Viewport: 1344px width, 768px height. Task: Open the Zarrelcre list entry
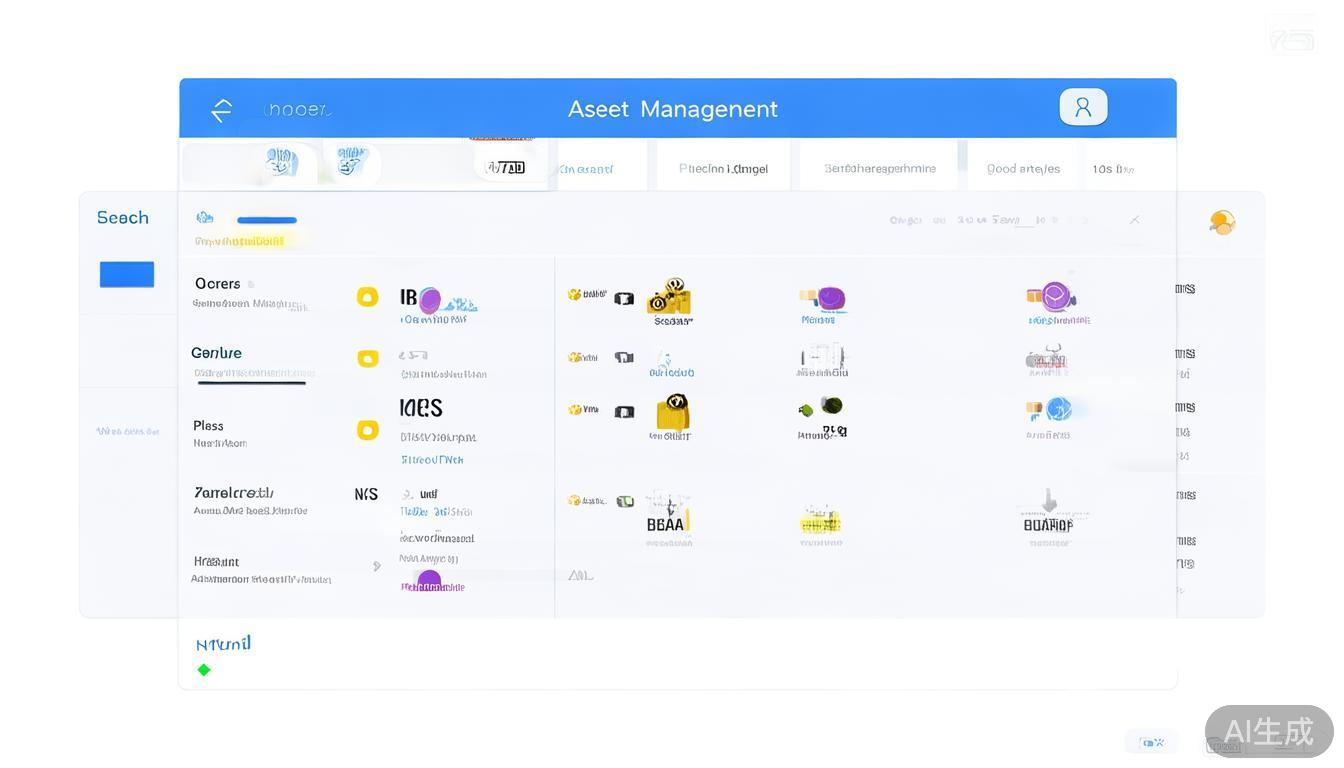233,493
